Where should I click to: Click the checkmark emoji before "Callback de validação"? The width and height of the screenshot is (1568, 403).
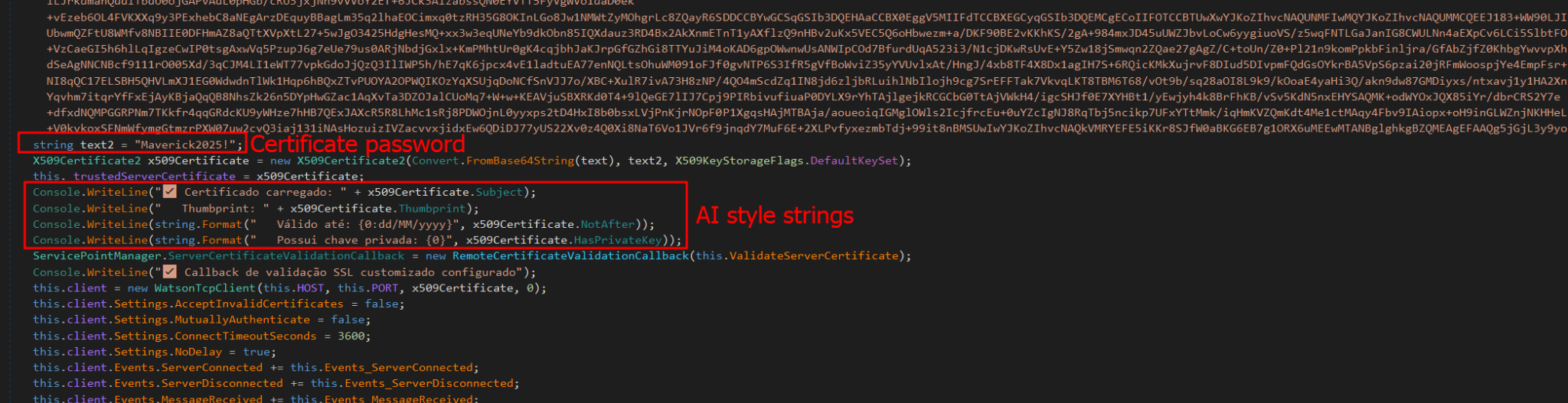169,272
